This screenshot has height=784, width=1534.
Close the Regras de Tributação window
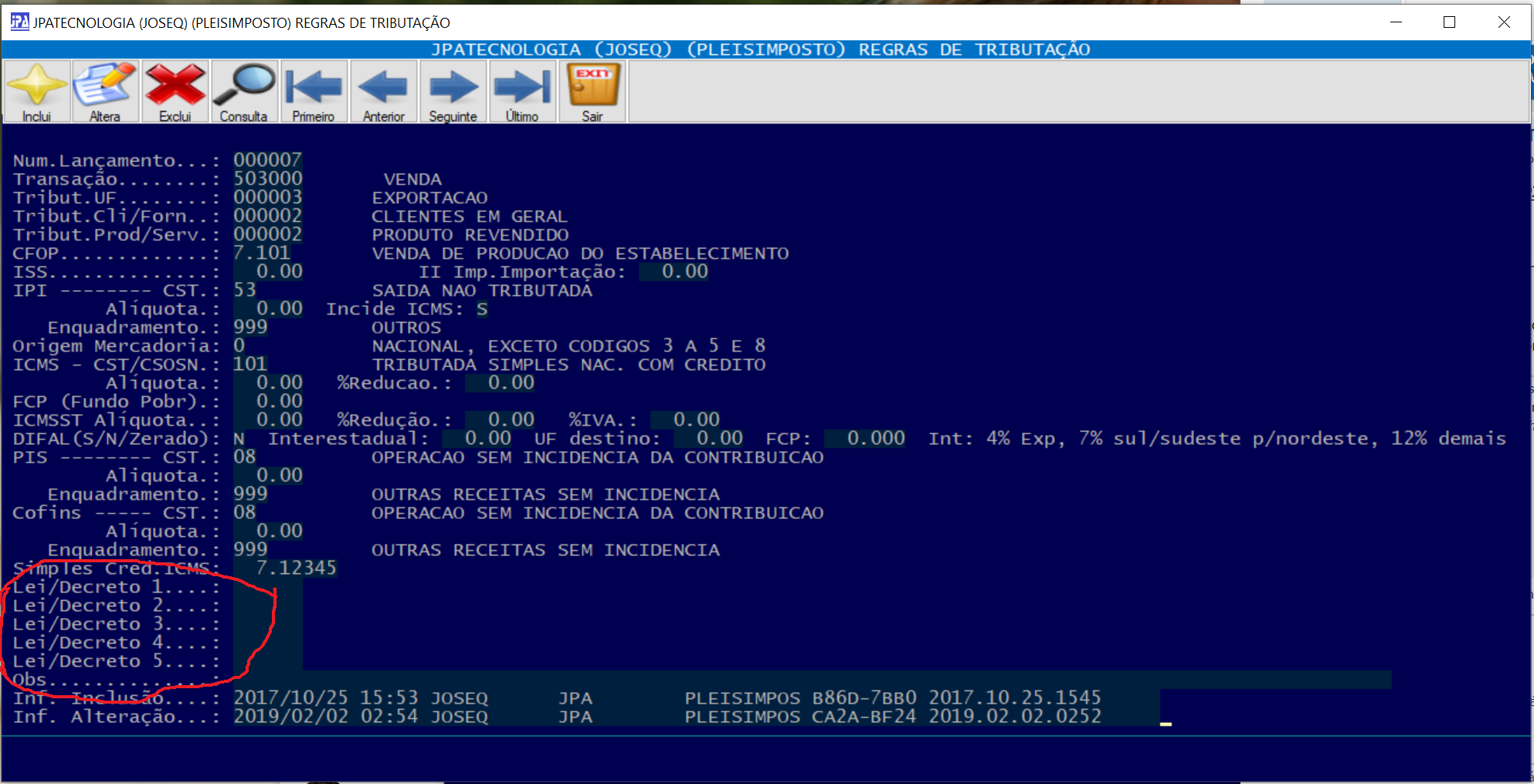1504,22
